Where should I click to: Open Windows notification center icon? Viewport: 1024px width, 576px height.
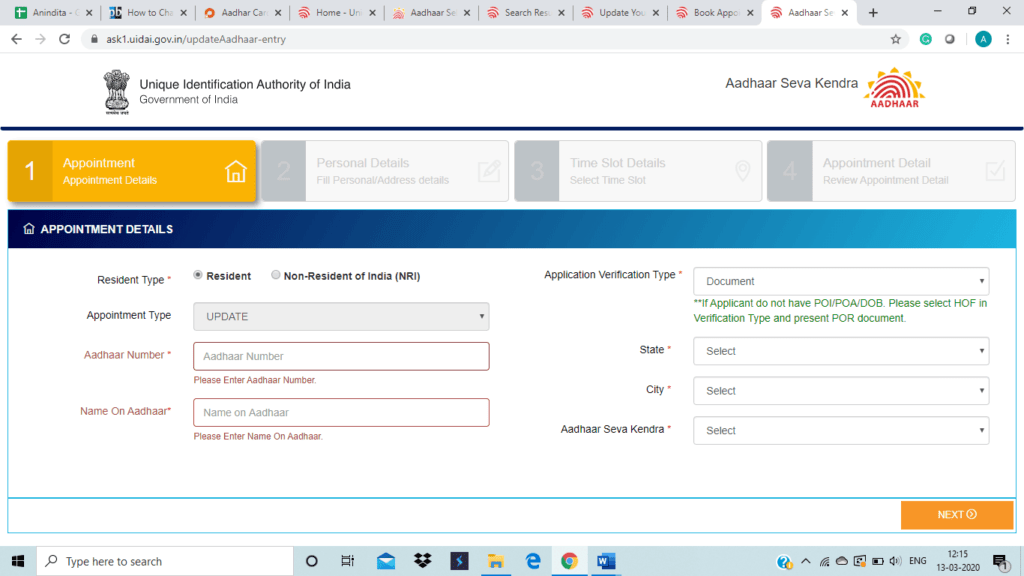(x=999, y=561)
